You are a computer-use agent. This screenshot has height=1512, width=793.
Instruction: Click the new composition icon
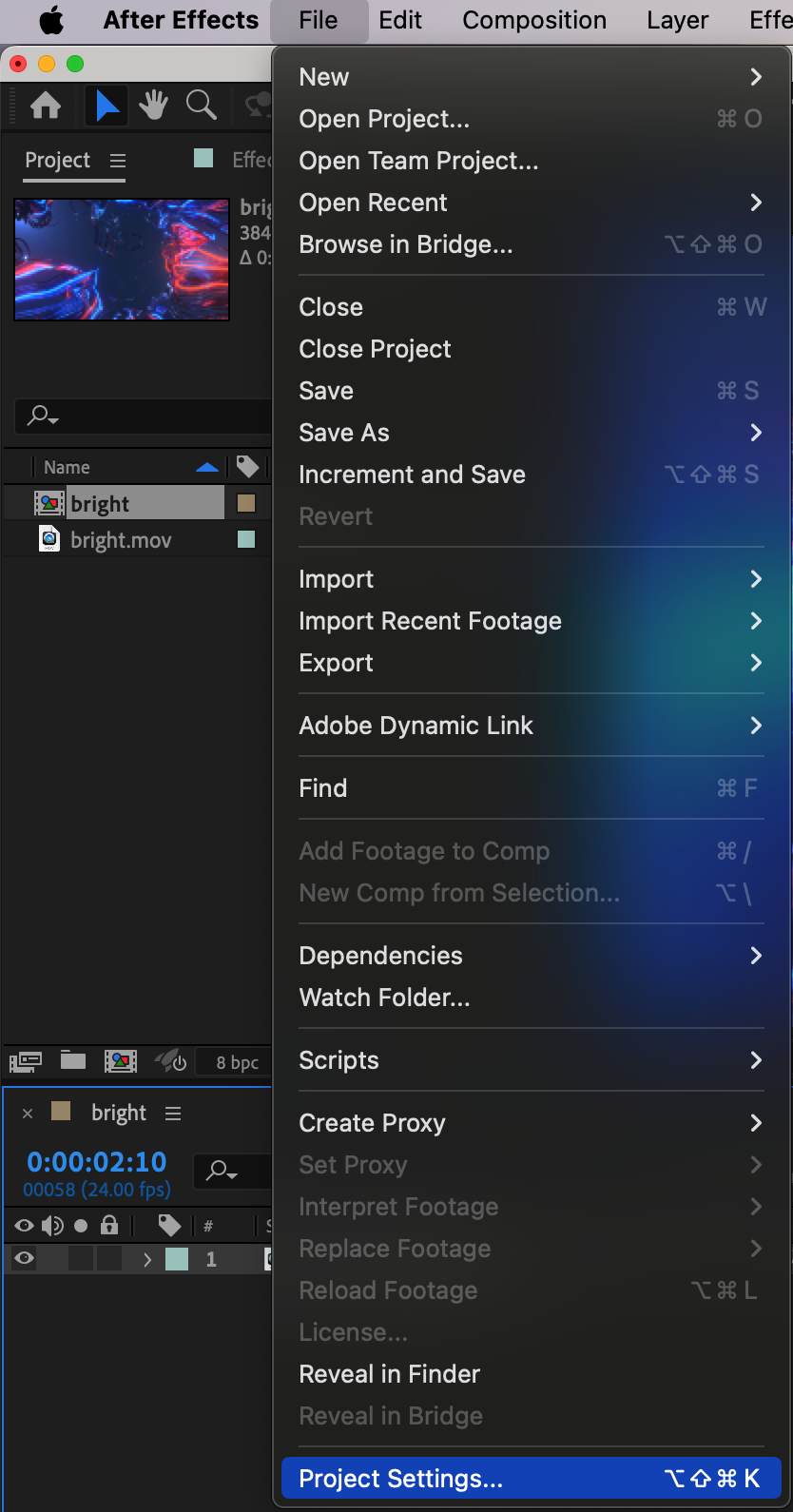click(x=121, y=1061)
